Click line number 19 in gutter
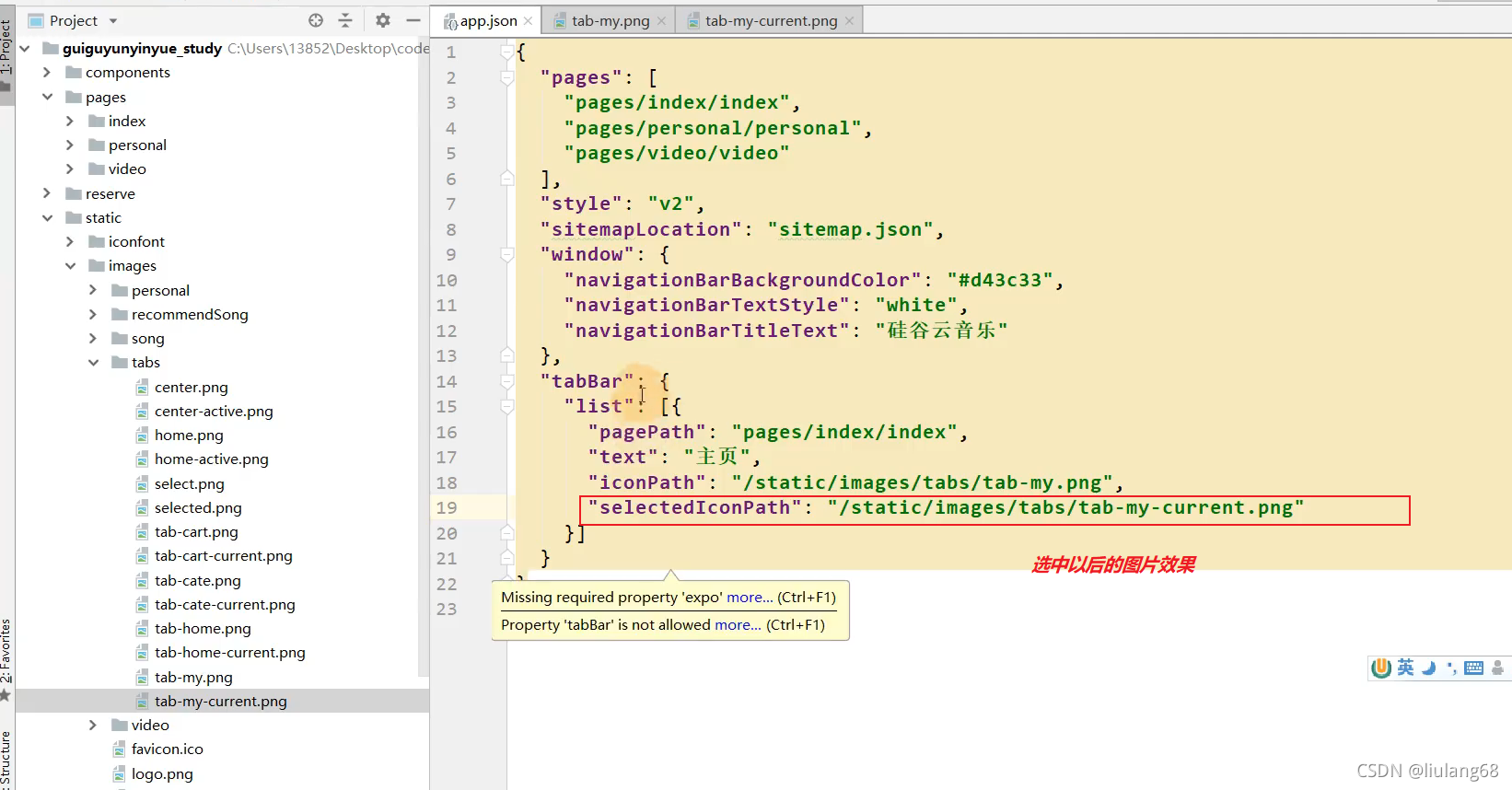 447,507
